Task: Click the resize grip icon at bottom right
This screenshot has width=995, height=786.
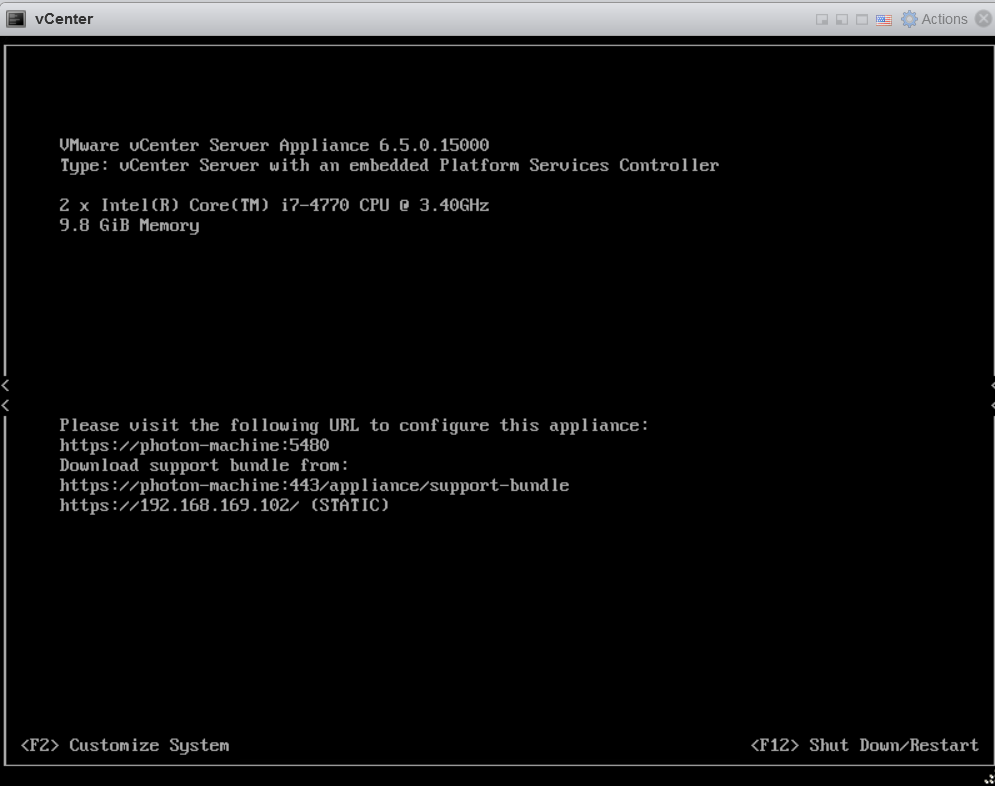Action: pyautogui.click(x=988, y=778)
